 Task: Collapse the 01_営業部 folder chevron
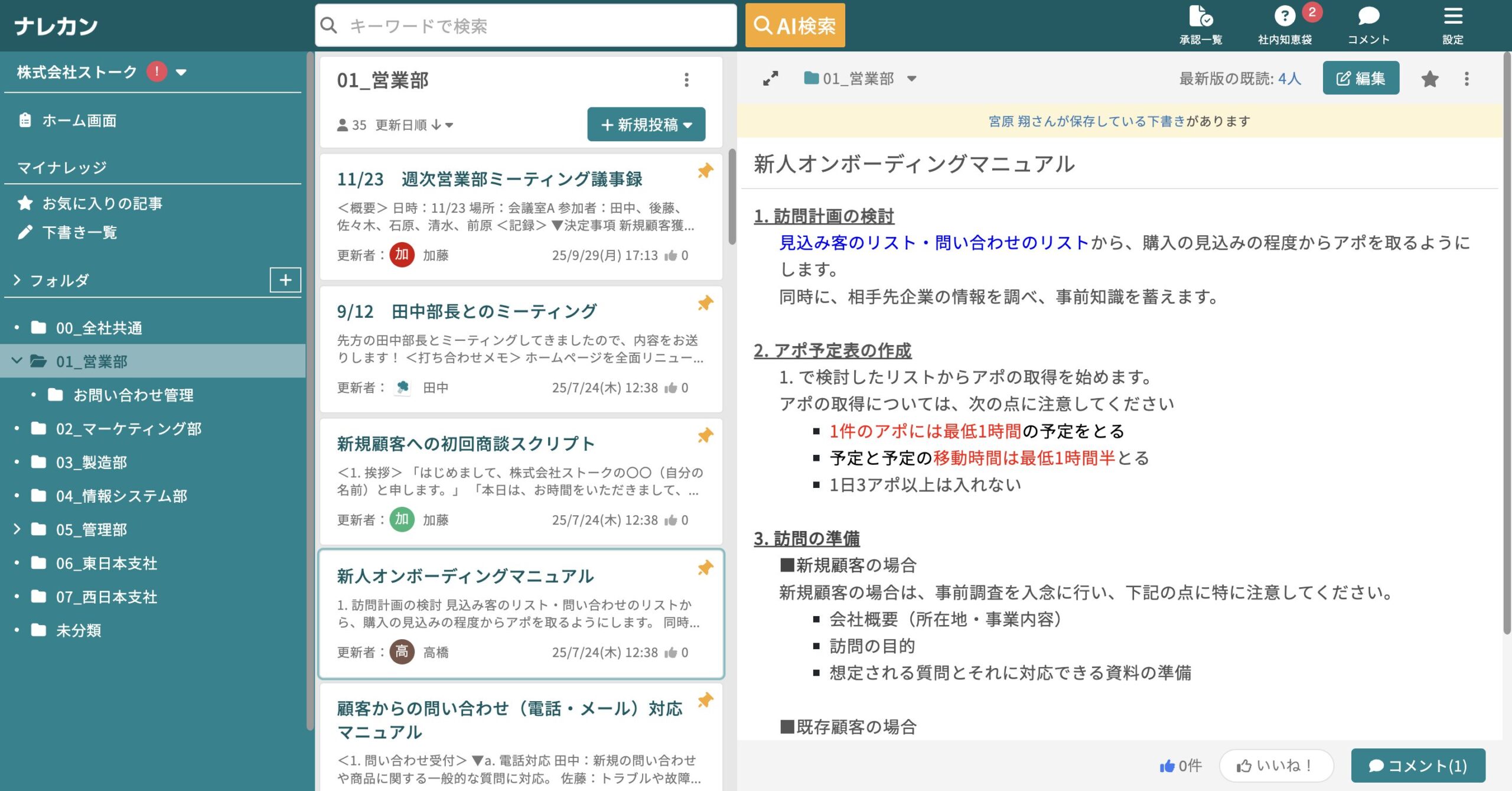(17, 361)
